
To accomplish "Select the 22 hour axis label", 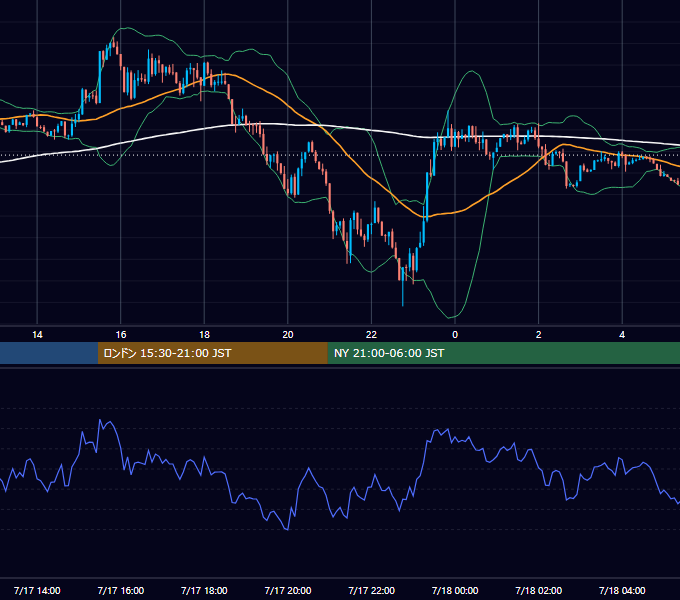I will 371,335.
